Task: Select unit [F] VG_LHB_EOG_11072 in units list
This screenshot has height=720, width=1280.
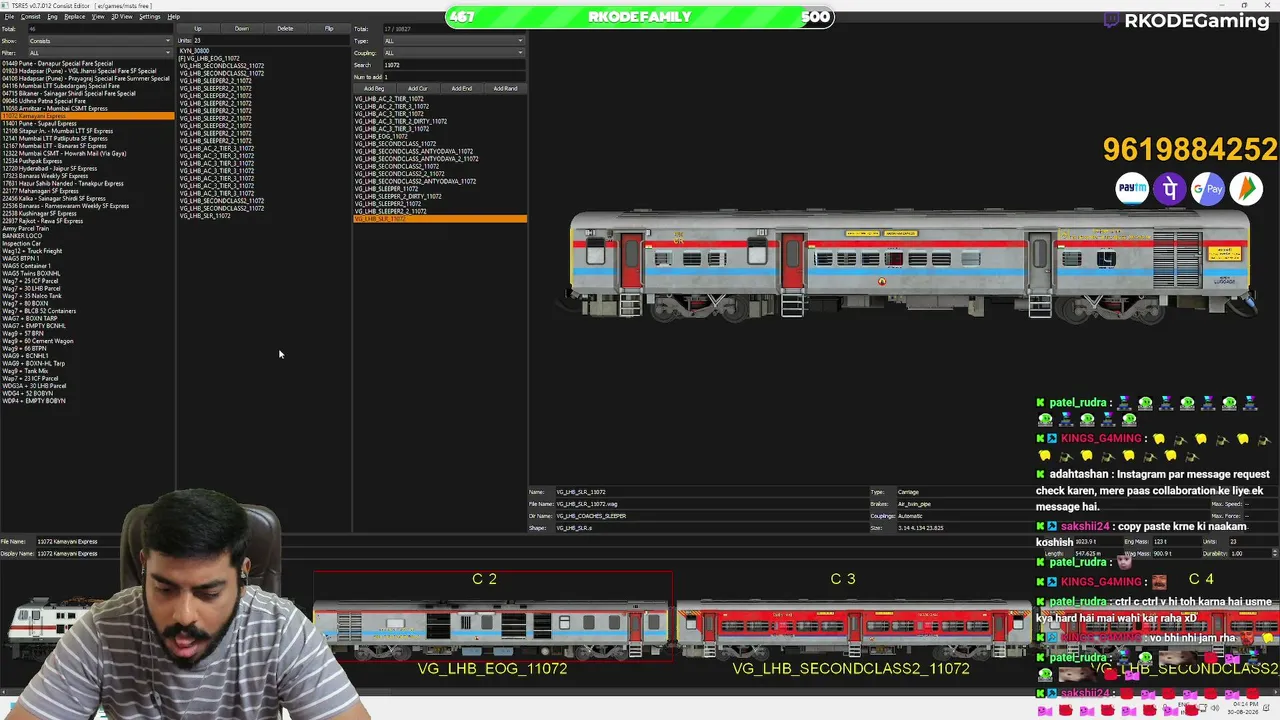Action: pyautogui.click(x=209, y=59)
